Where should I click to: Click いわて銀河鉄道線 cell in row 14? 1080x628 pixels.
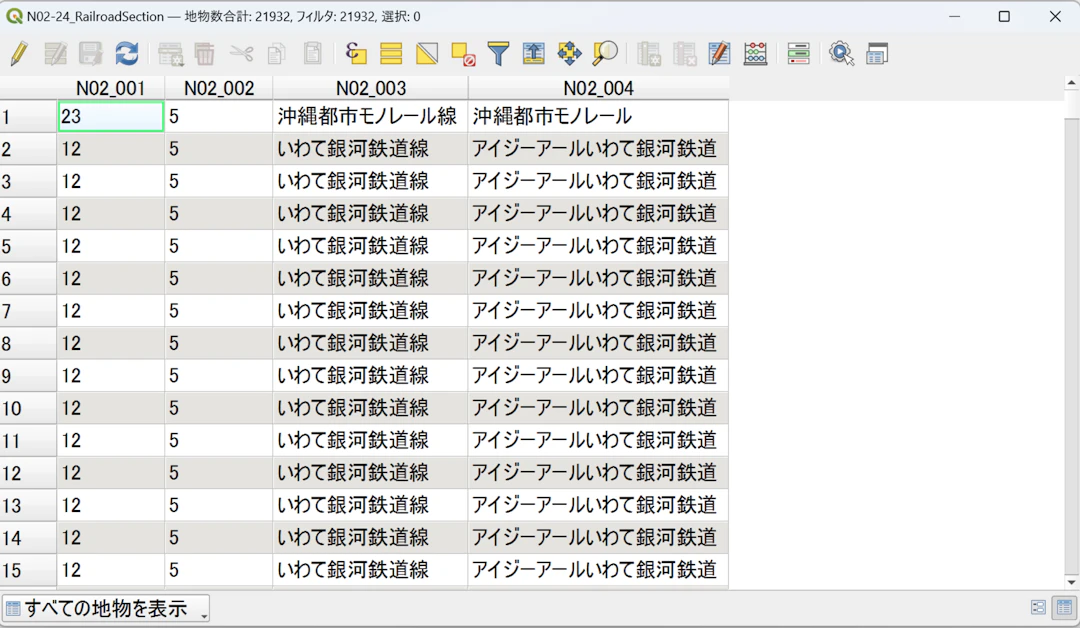tap(371, 537)
